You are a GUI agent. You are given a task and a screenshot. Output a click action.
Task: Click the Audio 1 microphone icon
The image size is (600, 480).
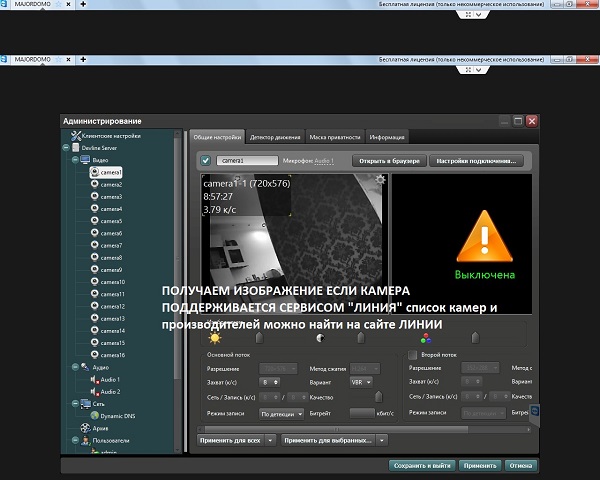(93, 380)
